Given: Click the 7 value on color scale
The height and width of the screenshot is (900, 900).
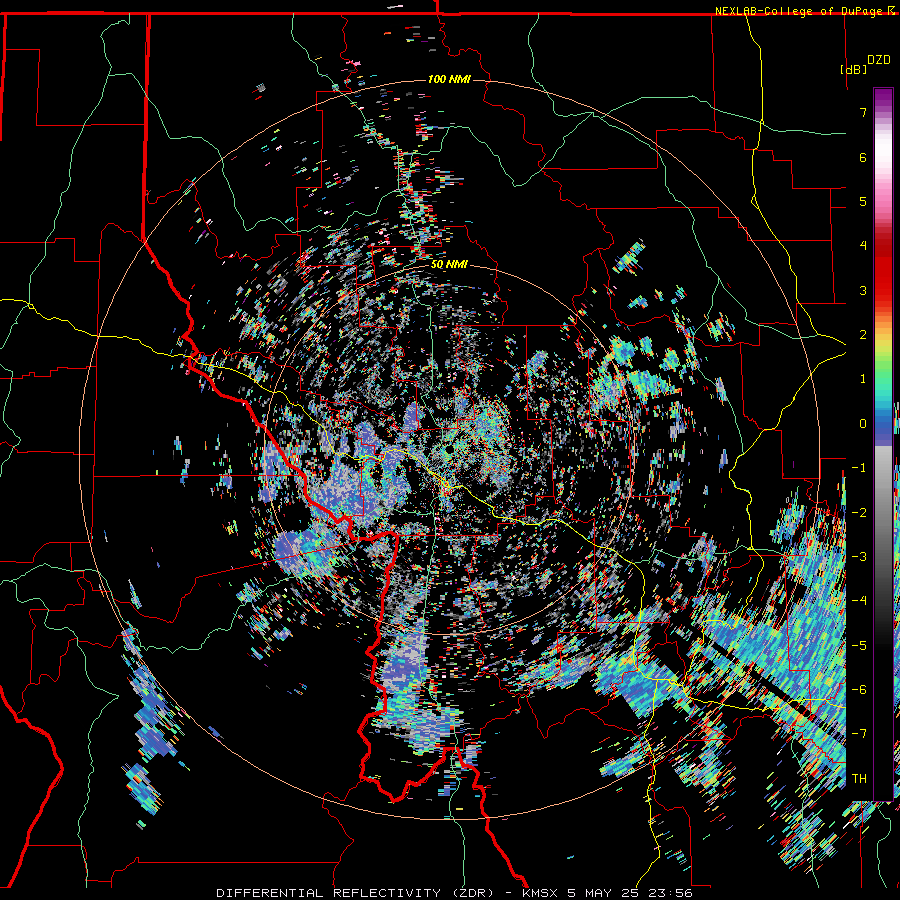Looking at the screenshot, I should coord(863,112).
